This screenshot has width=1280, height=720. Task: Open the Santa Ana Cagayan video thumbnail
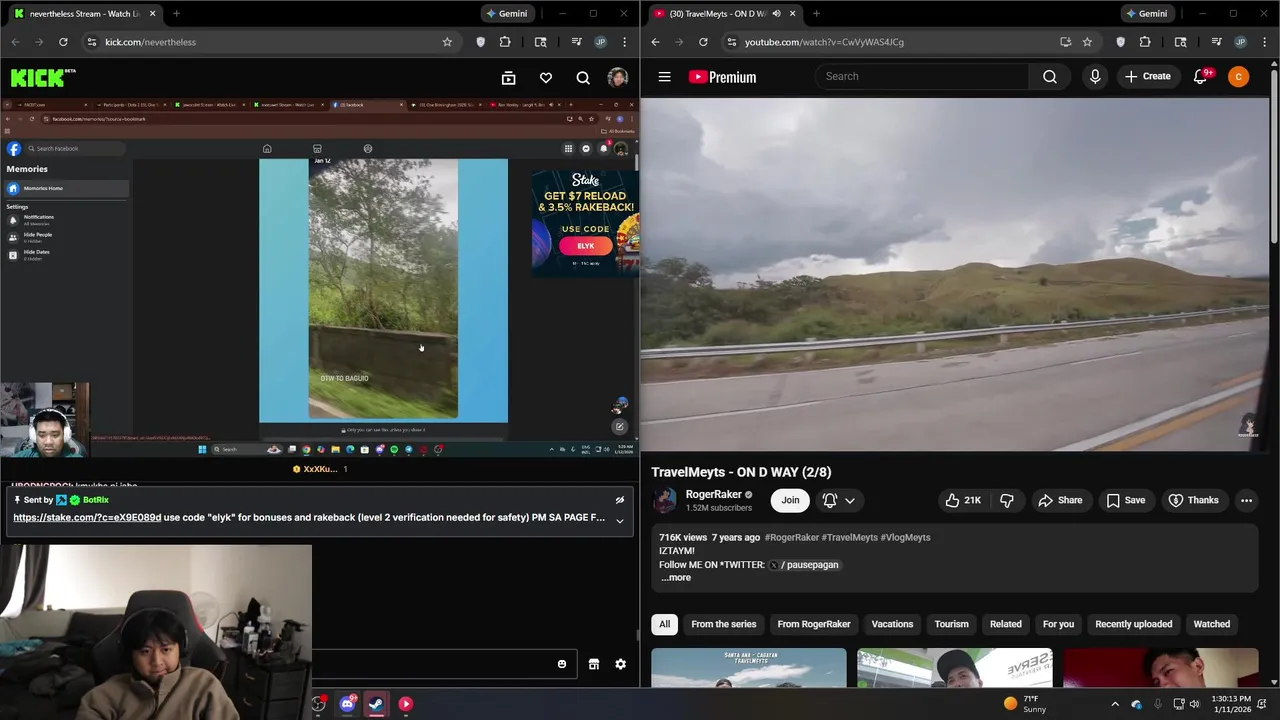(748, 668)
